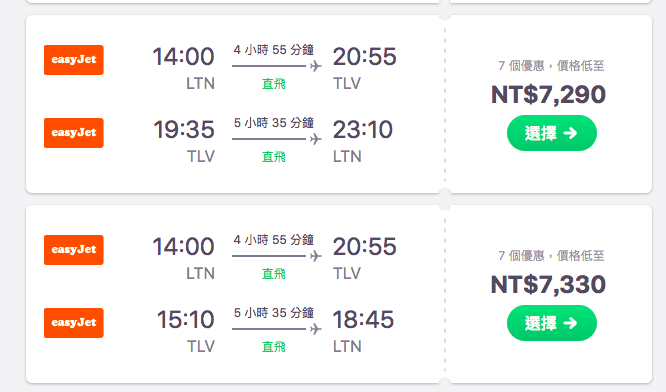Click easyJet logo for 14:00 LTN flight, NT$7,290 card
This screenshot has height=392, width=666.
73,60
